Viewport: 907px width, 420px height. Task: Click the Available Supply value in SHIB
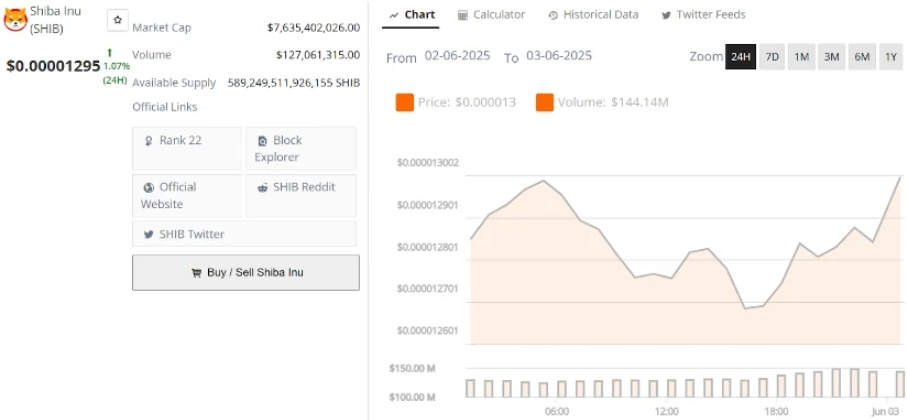coord(294,83)
